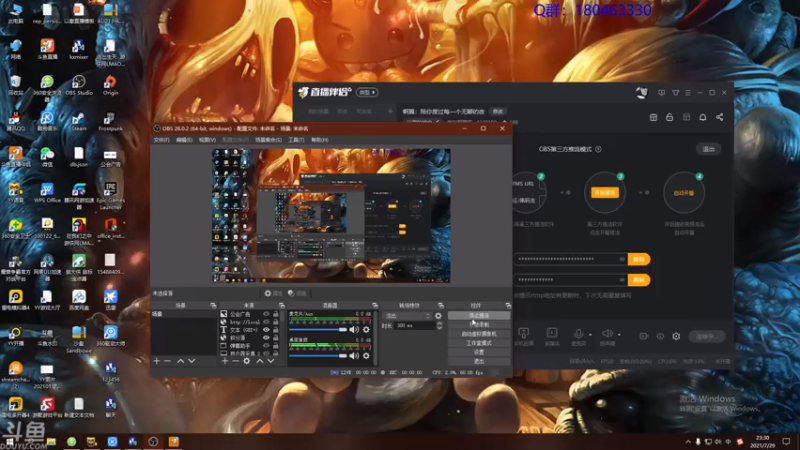
Task: Toggle visibility of fourth source row
Action: pos(266,337)
